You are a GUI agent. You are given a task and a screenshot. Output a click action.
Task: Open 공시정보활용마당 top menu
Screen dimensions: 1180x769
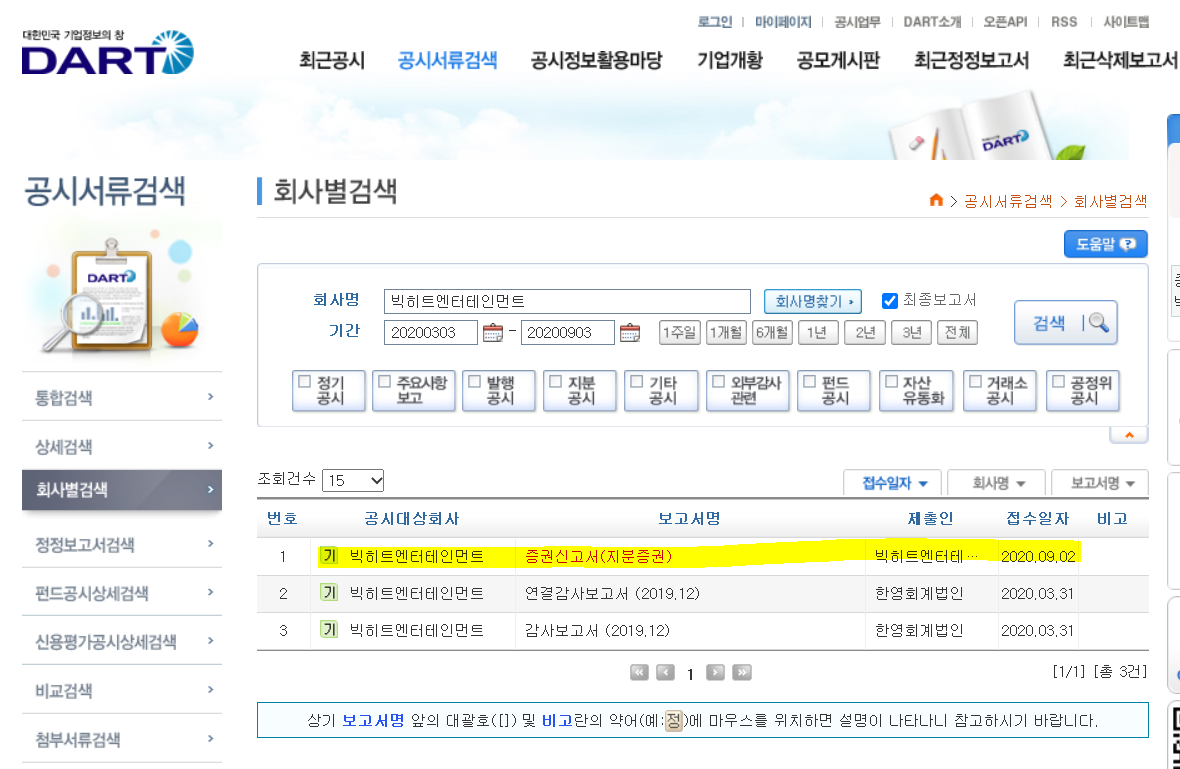pos(597,60)
